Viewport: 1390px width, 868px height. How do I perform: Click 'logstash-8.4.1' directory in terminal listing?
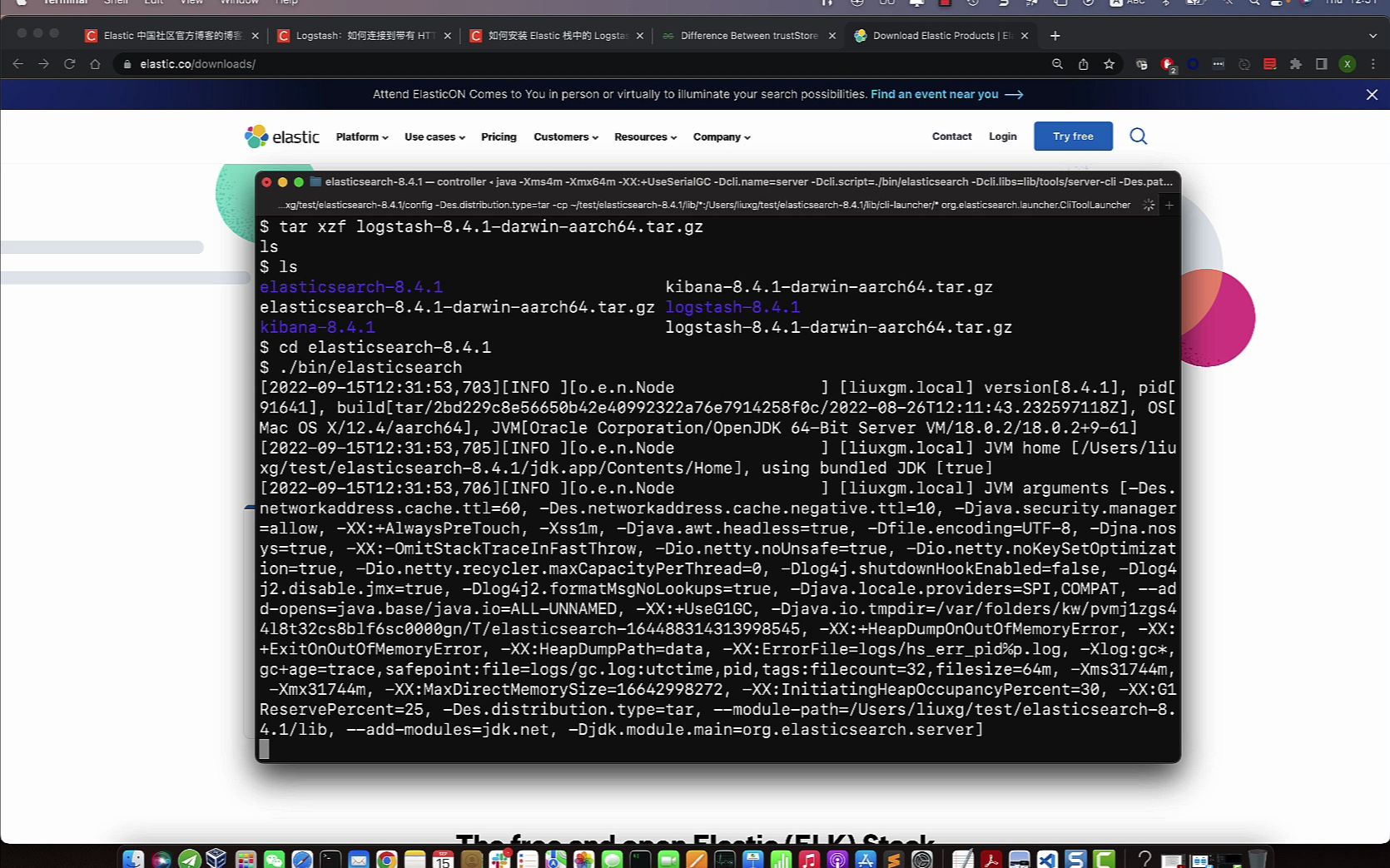732,307
